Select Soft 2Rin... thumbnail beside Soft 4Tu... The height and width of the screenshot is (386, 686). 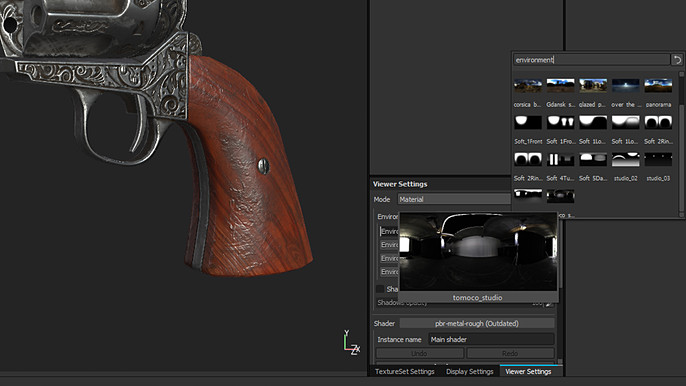528,159
